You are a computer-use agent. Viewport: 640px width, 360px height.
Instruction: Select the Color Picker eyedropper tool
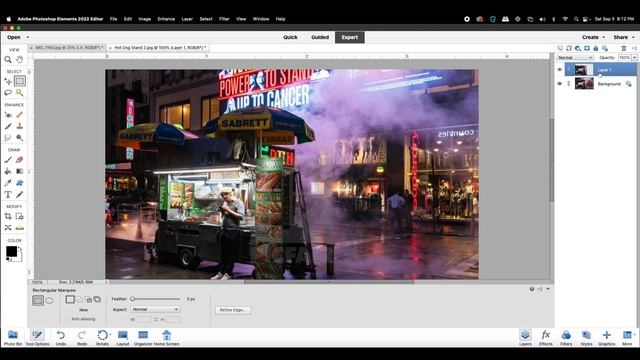(8, 183)
